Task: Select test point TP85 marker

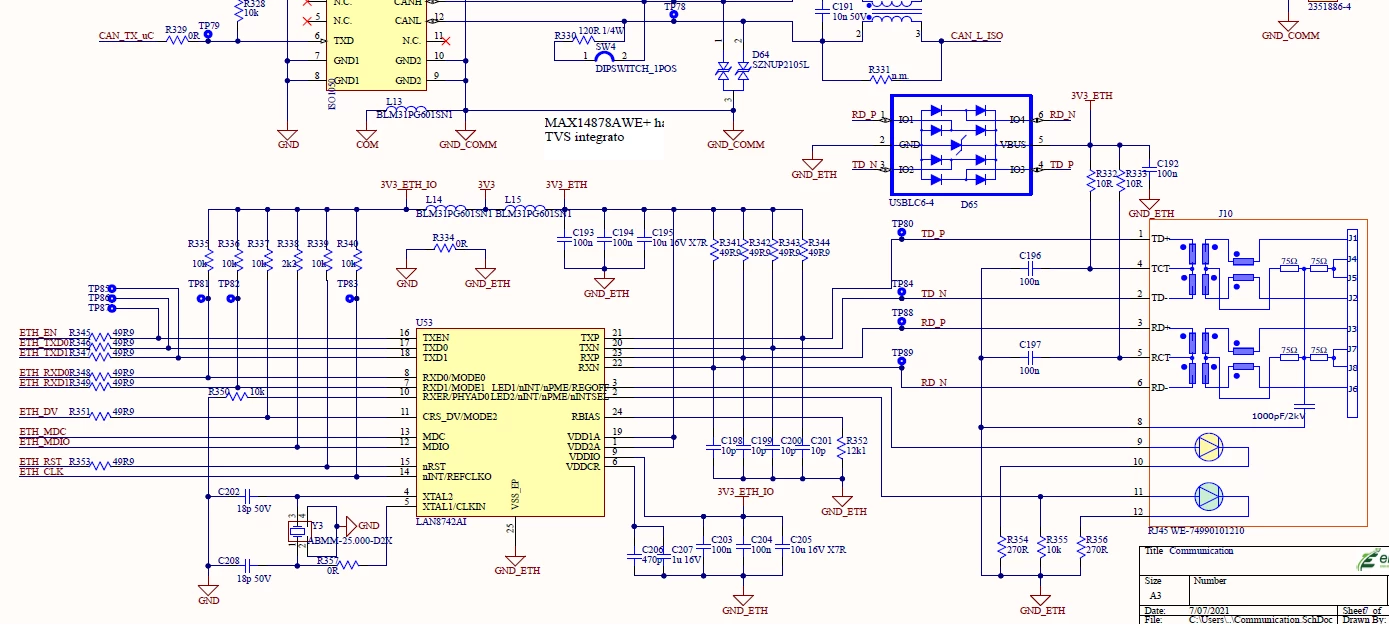Action: coord(112,288)
